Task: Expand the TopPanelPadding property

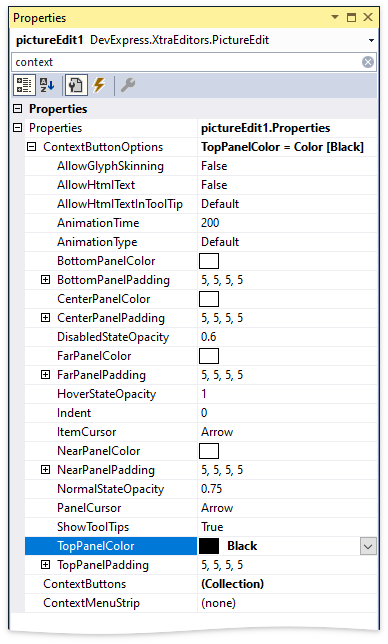Action: [46, 565]
